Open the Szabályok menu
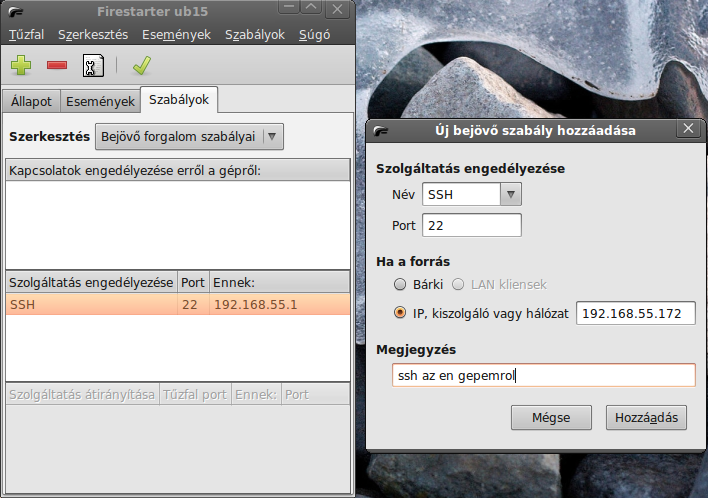Viewport: 708px width, 498px height. pyautogui.click(x=254, y=35)
